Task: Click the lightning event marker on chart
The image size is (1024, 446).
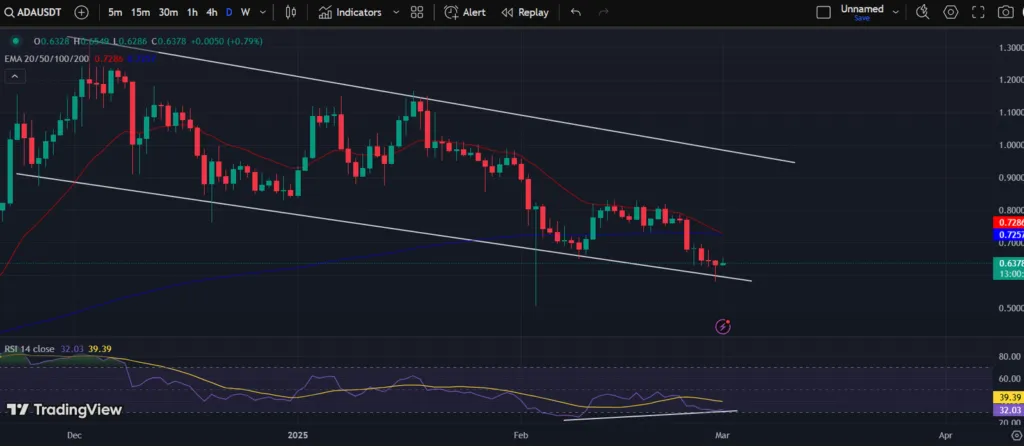Action: click(x=723, y=326)
